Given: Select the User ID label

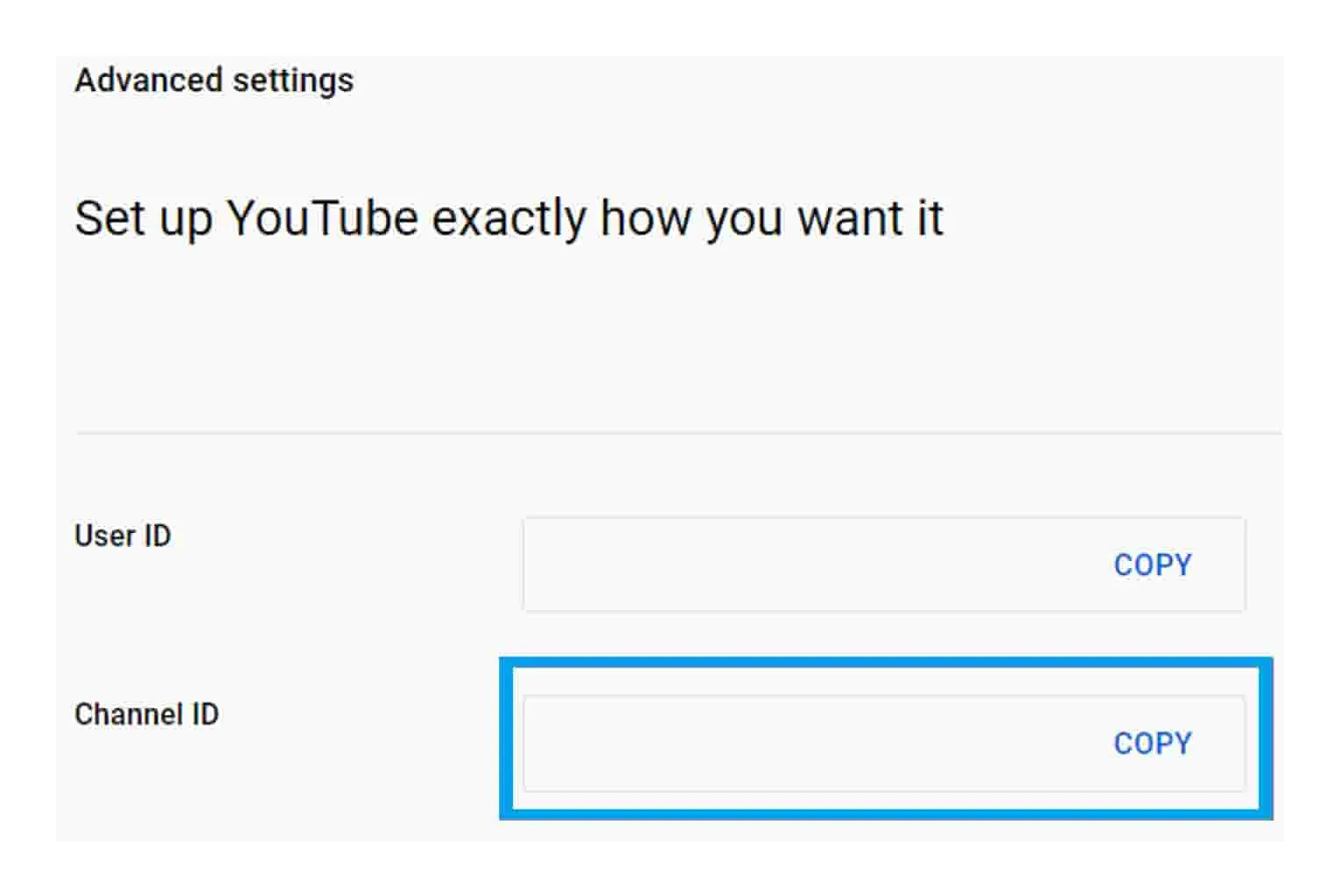Looking at the screenshot, I should pos(123,536).
